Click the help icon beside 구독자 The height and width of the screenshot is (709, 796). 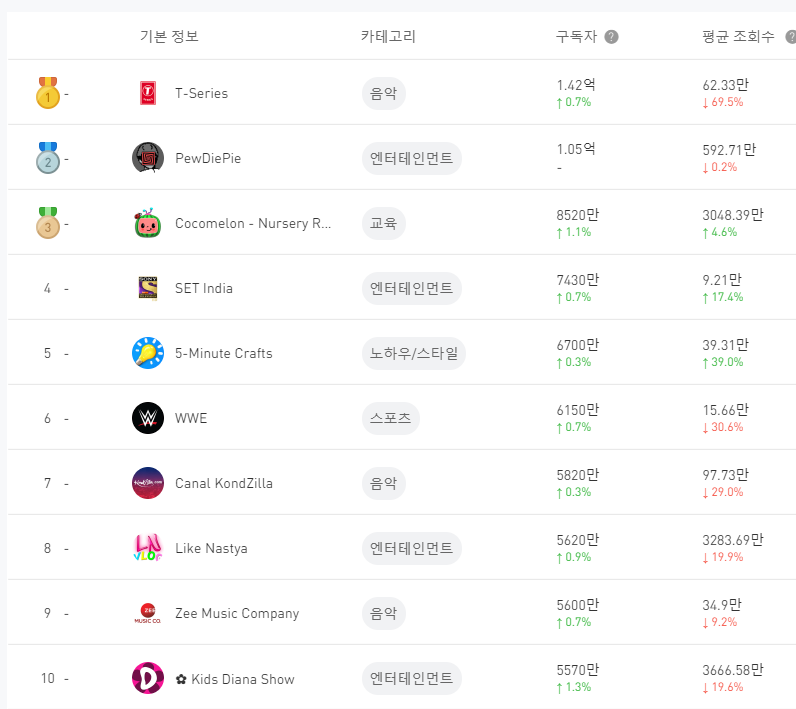point(611,37)
